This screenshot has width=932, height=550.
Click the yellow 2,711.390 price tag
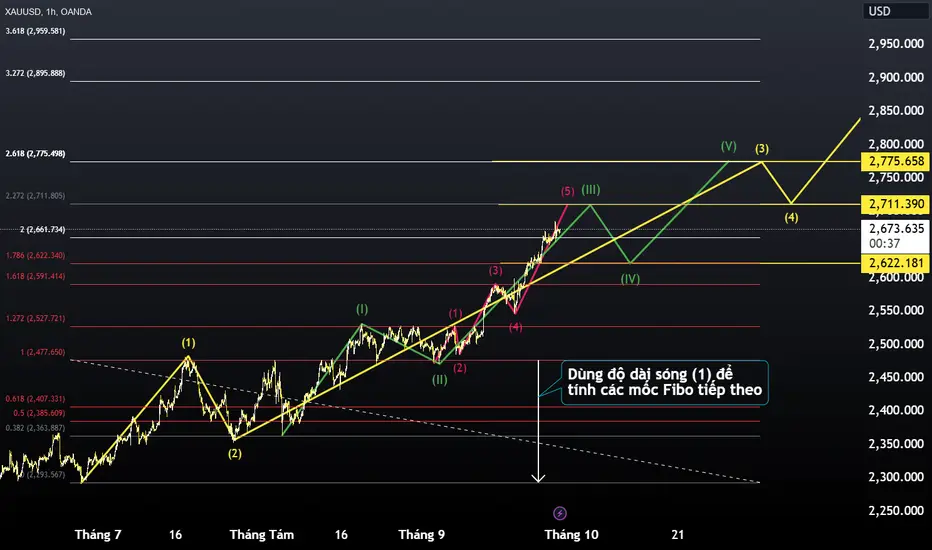click(x=895, y=204)
